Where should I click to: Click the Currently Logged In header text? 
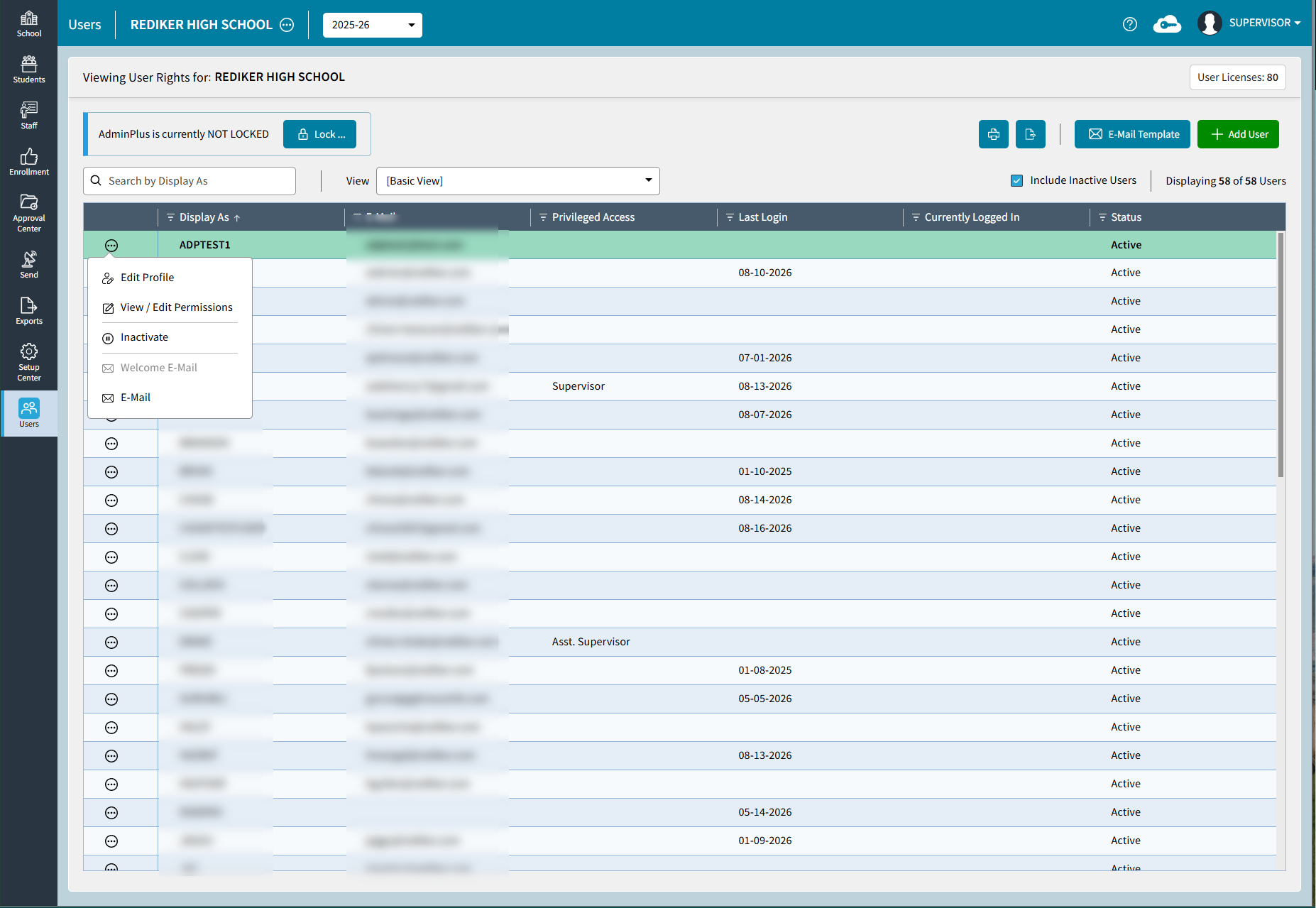[972, 217]
